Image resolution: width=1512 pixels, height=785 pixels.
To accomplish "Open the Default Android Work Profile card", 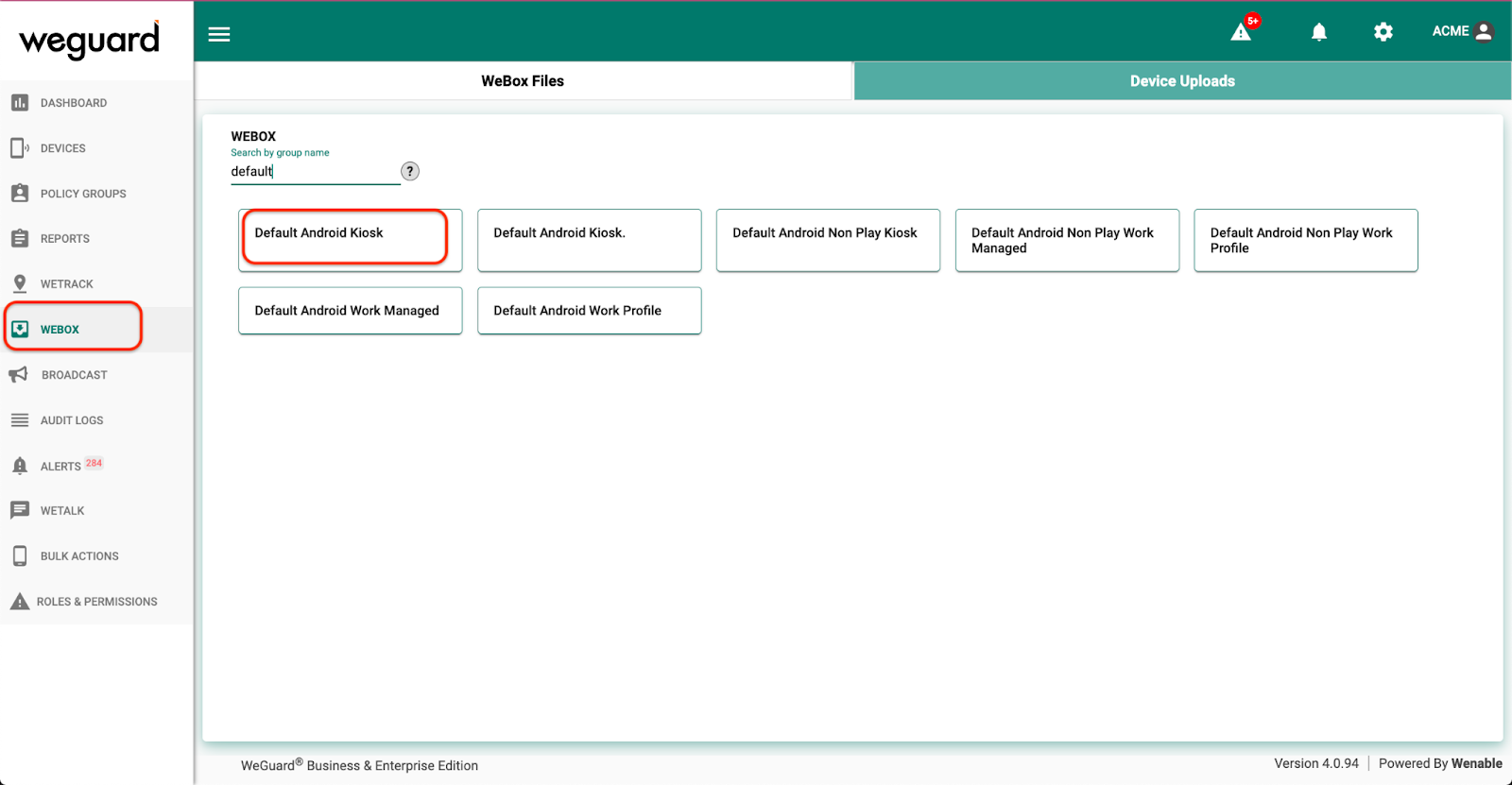I will (590, 311).
